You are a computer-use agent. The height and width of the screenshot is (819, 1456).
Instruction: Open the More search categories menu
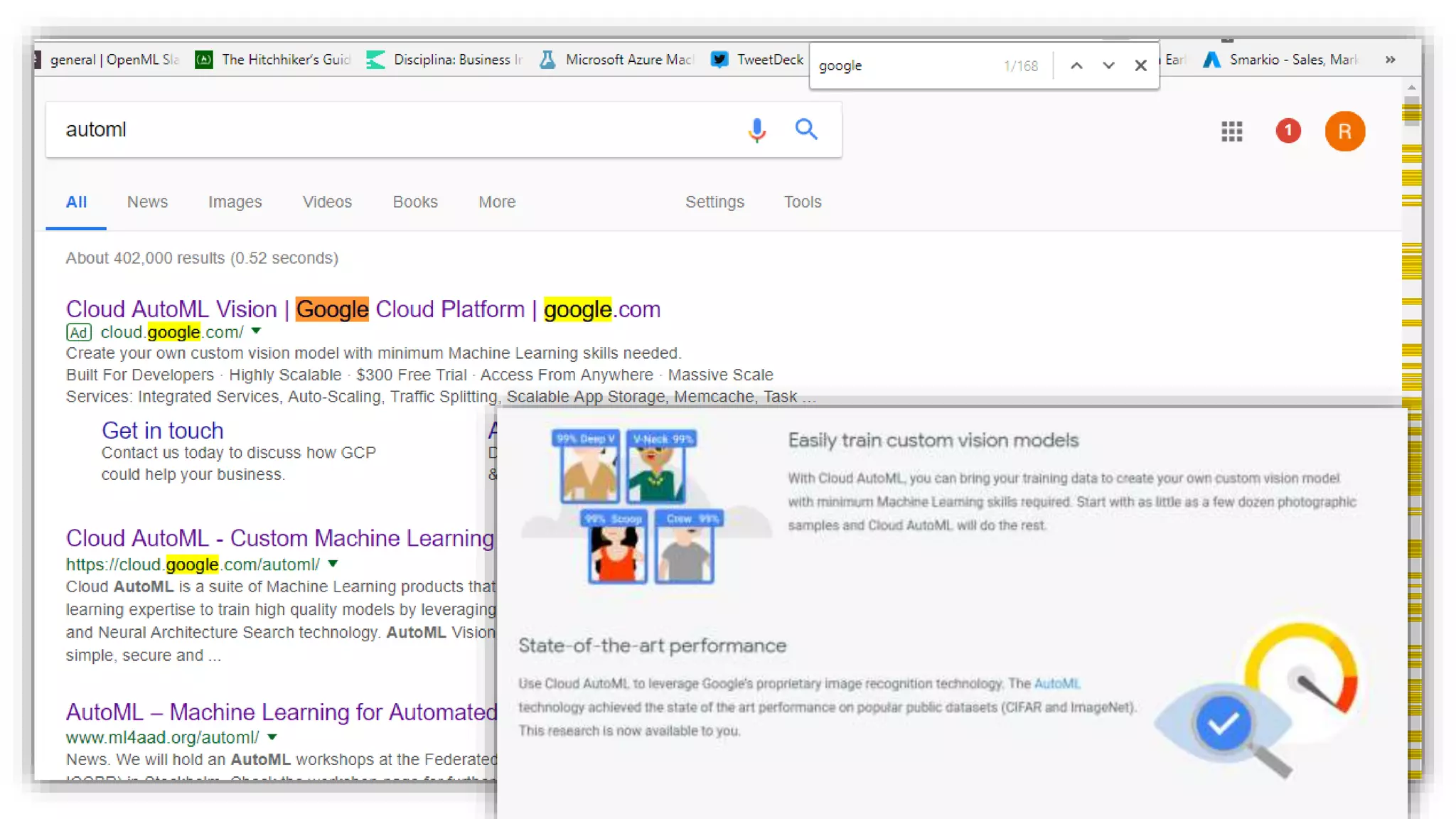pyautogui.click(x=496, y=202)
